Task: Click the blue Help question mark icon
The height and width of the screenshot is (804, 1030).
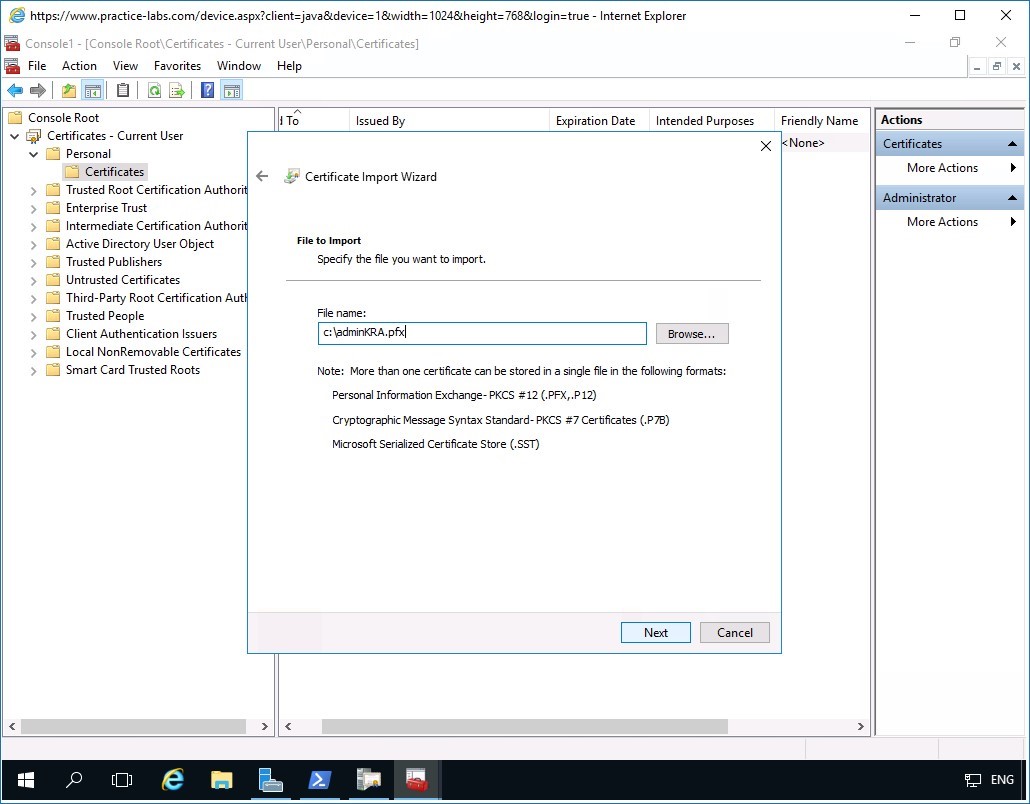Action: (x=208, y=91)
